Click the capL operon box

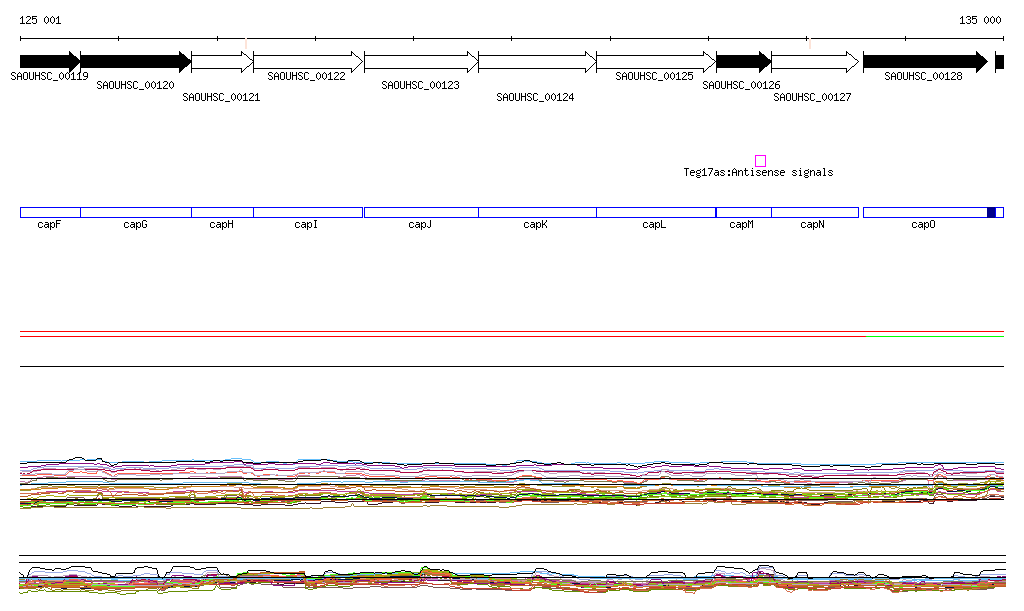[655, 212]
